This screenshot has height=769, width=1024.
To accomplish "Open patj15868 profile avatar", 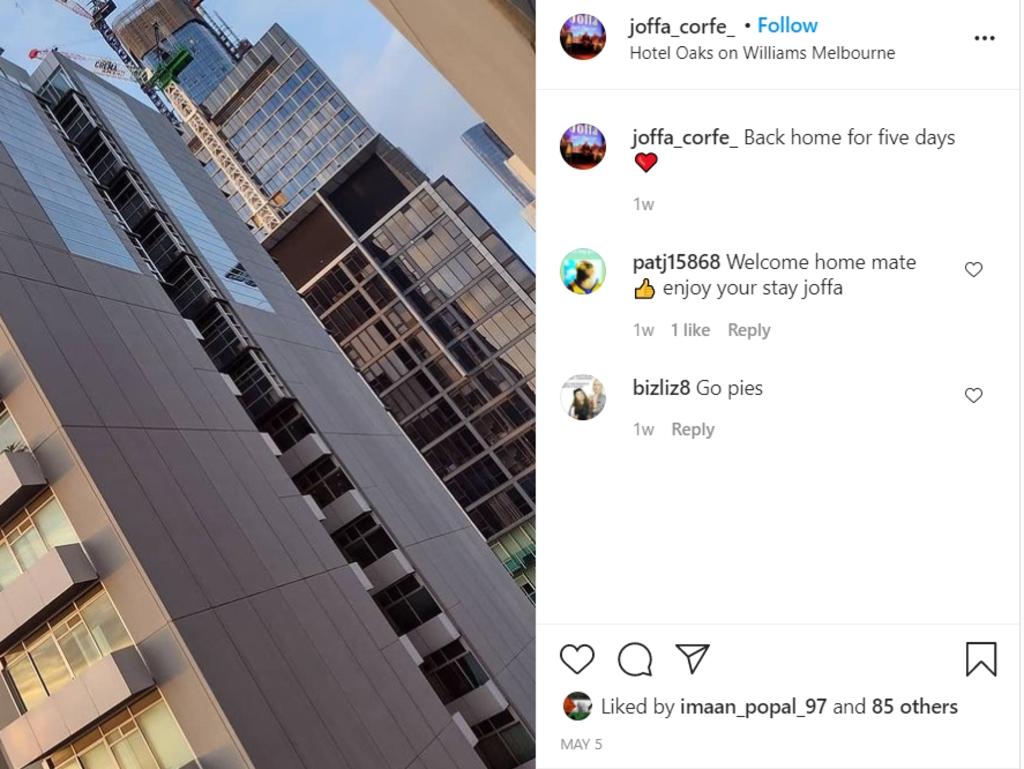I will point(583,272).
